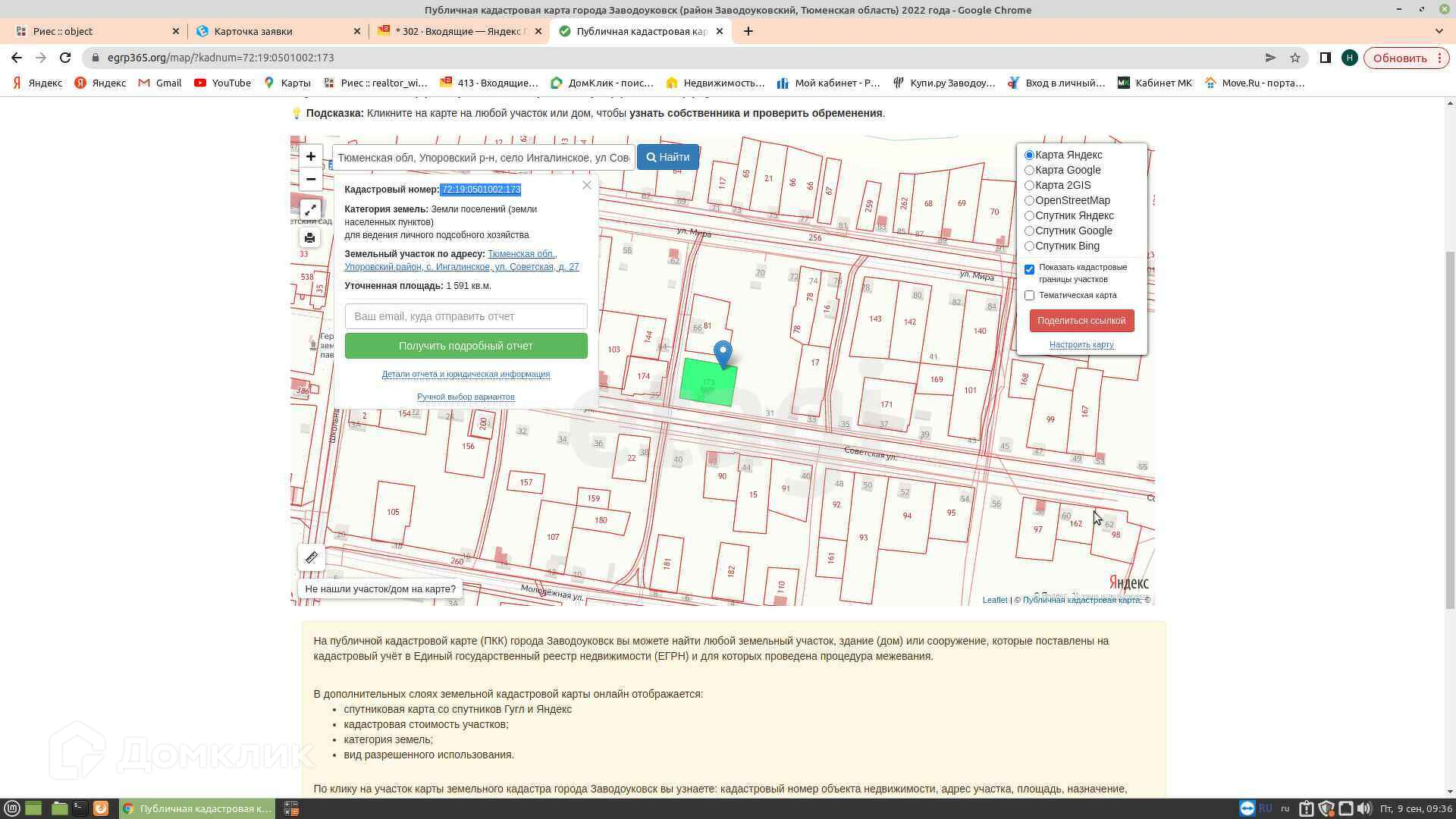
Task: Print the cadastral map
Action: tap(309, 238)
